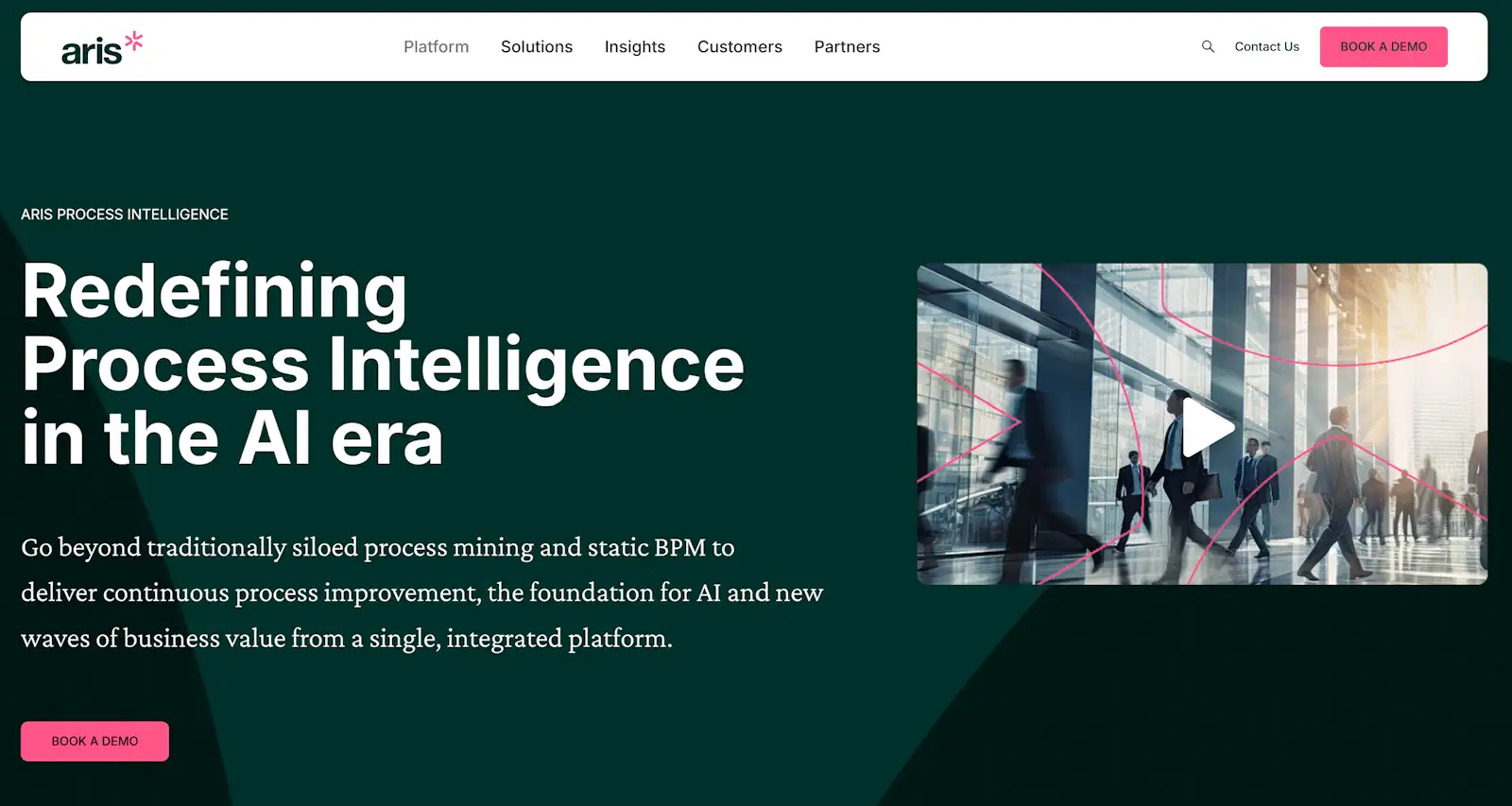Click the paragraph starting Go beyond traditionally

(x=422, y=592)
